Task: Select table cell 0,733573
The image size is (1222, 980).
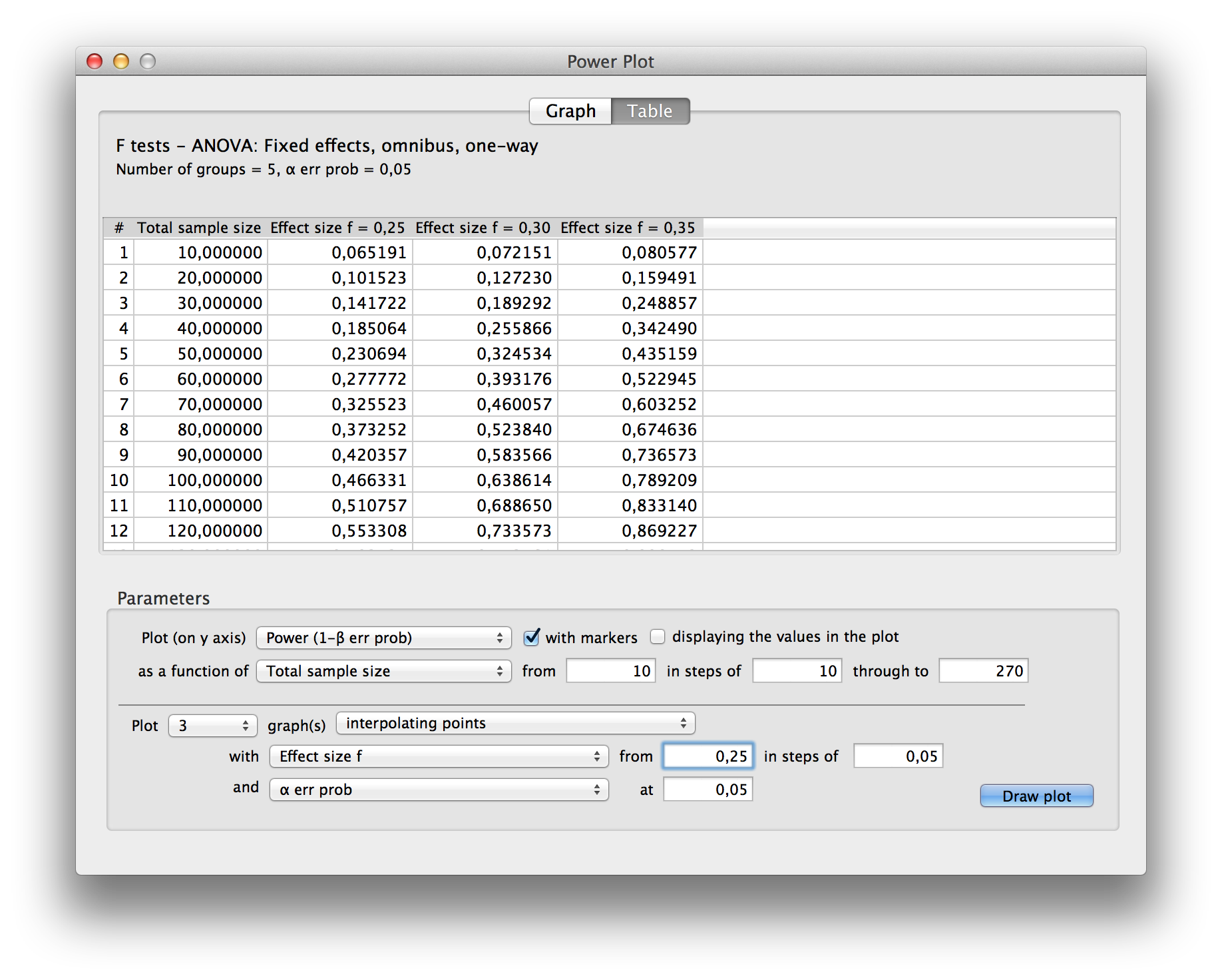Action: 485,531
